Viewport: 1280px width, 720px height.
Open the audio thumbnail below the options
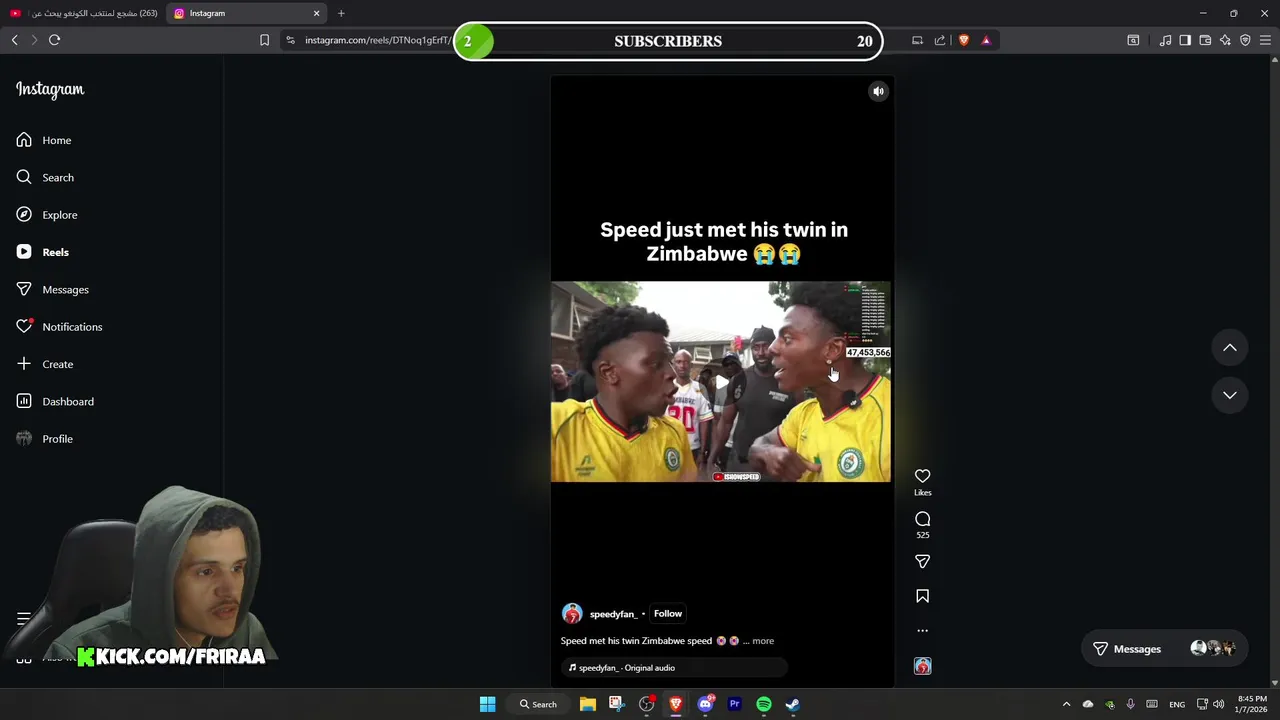click(x=922, y=666)
